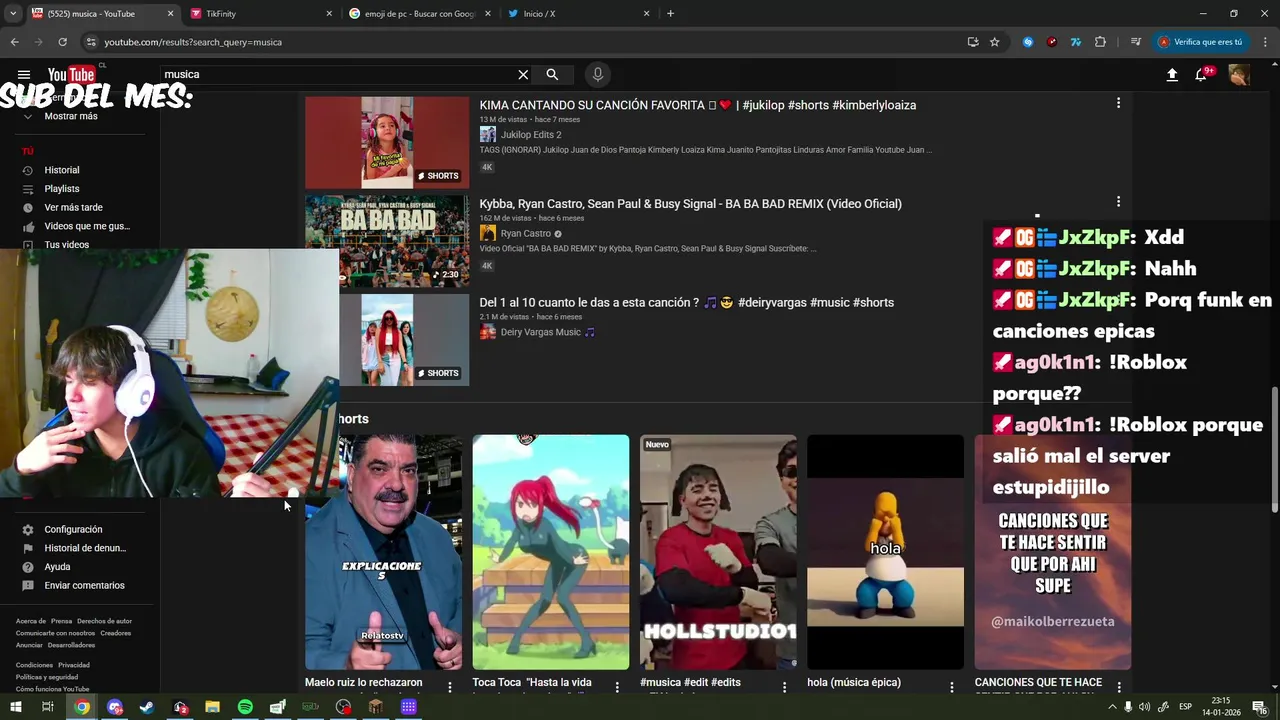Image resolution: width=1280 pixels, height=720 pixels.
Task: Open options menu for BA BA BAD REMIX
Action: (x=1118, y=202)
